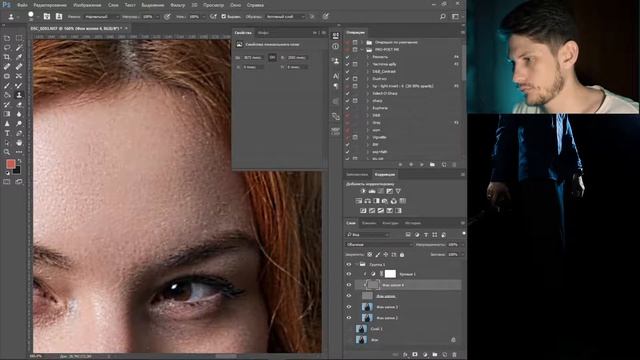Add an Invert adjustment
Viewport: 640px width, 360px height.
click(363, 211)
